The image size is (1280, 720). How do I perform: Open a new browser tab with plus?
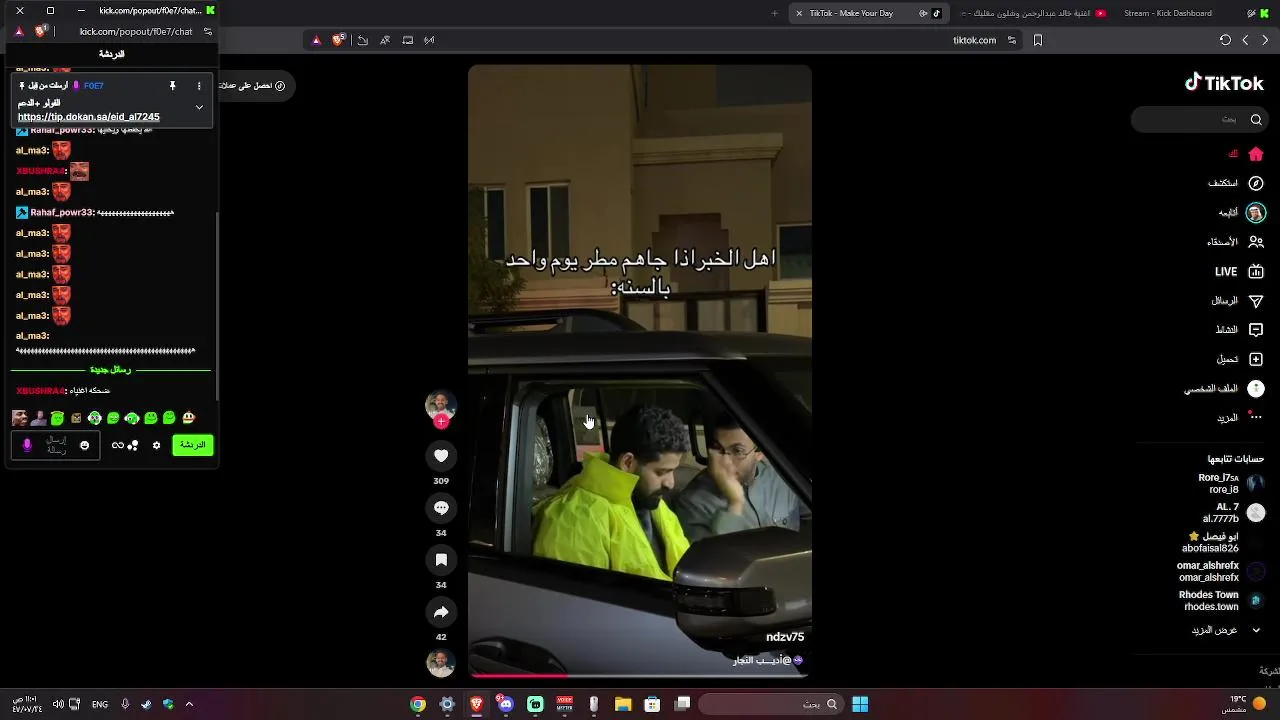coord(774,13)
